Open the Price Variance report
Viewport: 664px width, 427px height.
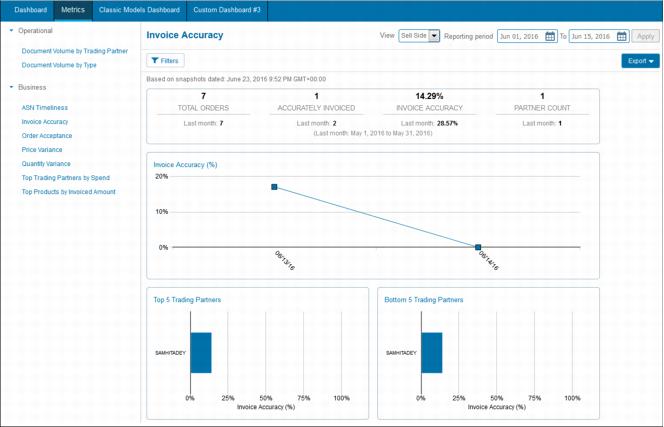42,150
